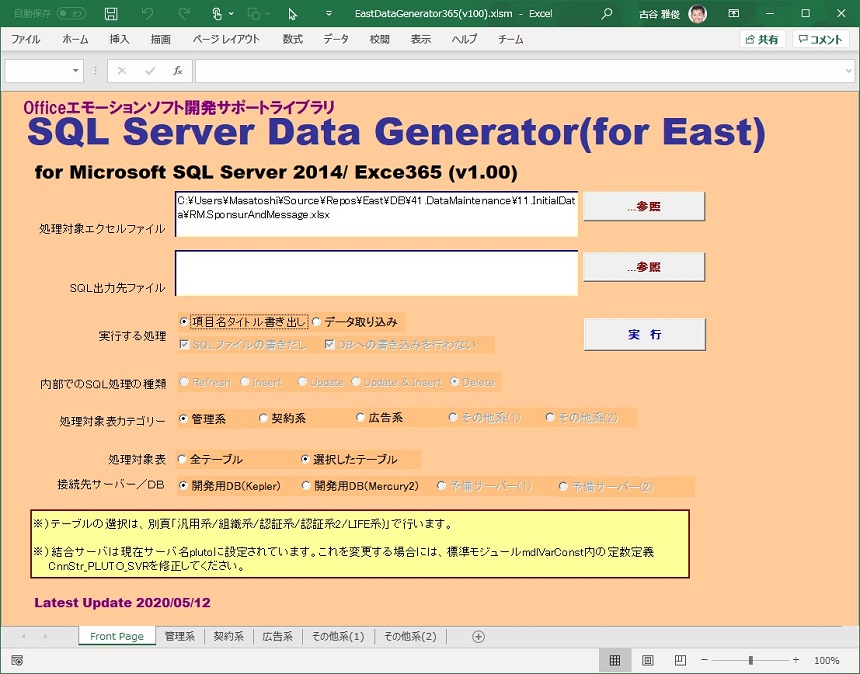Open the 描画 ribbon tab
The image size is (860, 674).
(161, 39)
